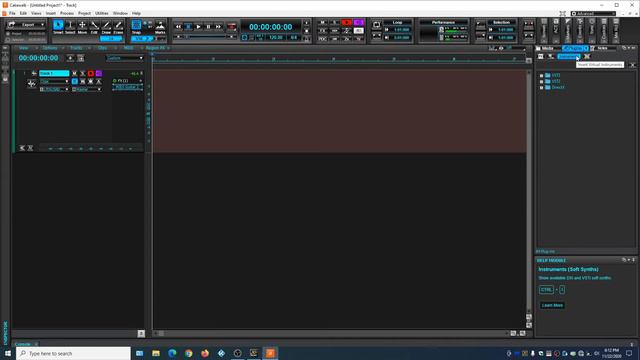Expand the first VST3 folder
The image size is (640, 360).
(x=542, y=76)
